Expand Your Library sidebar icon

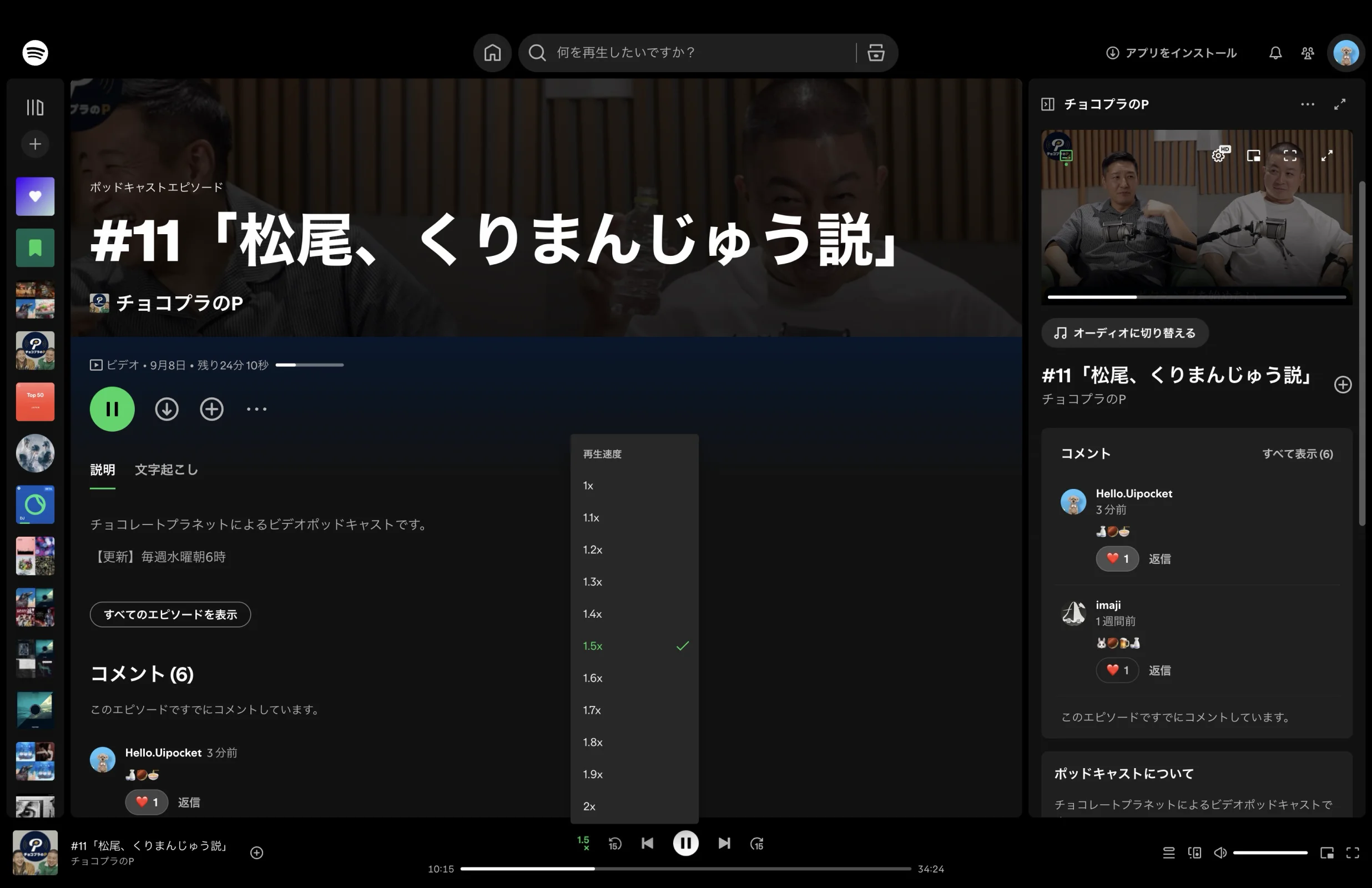point(35,107)
